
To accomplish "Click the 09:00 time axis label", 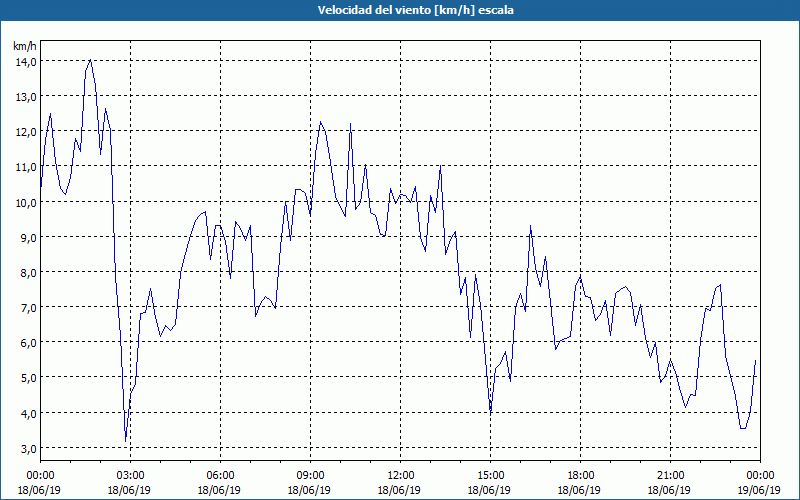I will point(310,476).
